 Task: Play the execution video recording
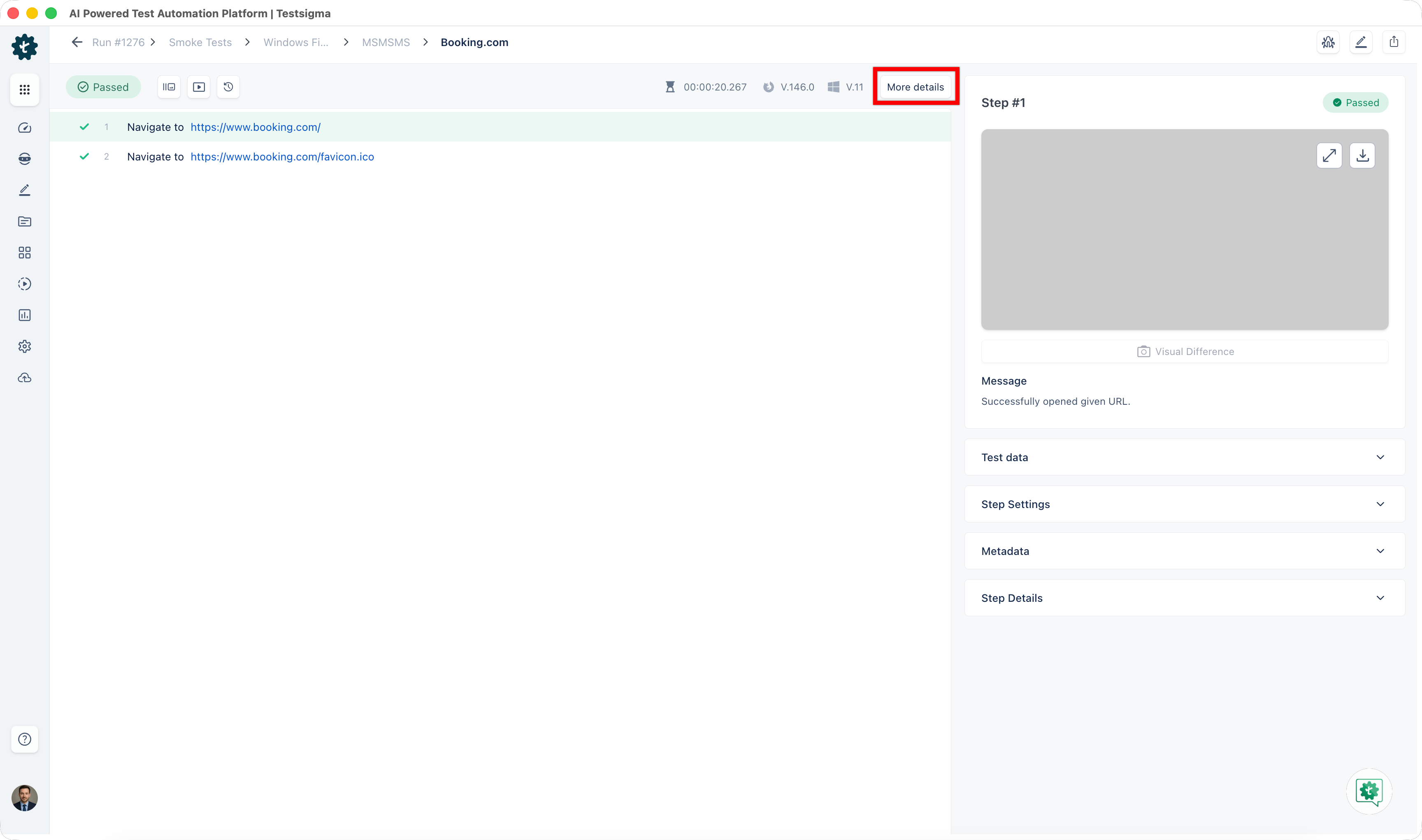pos(199,87)
